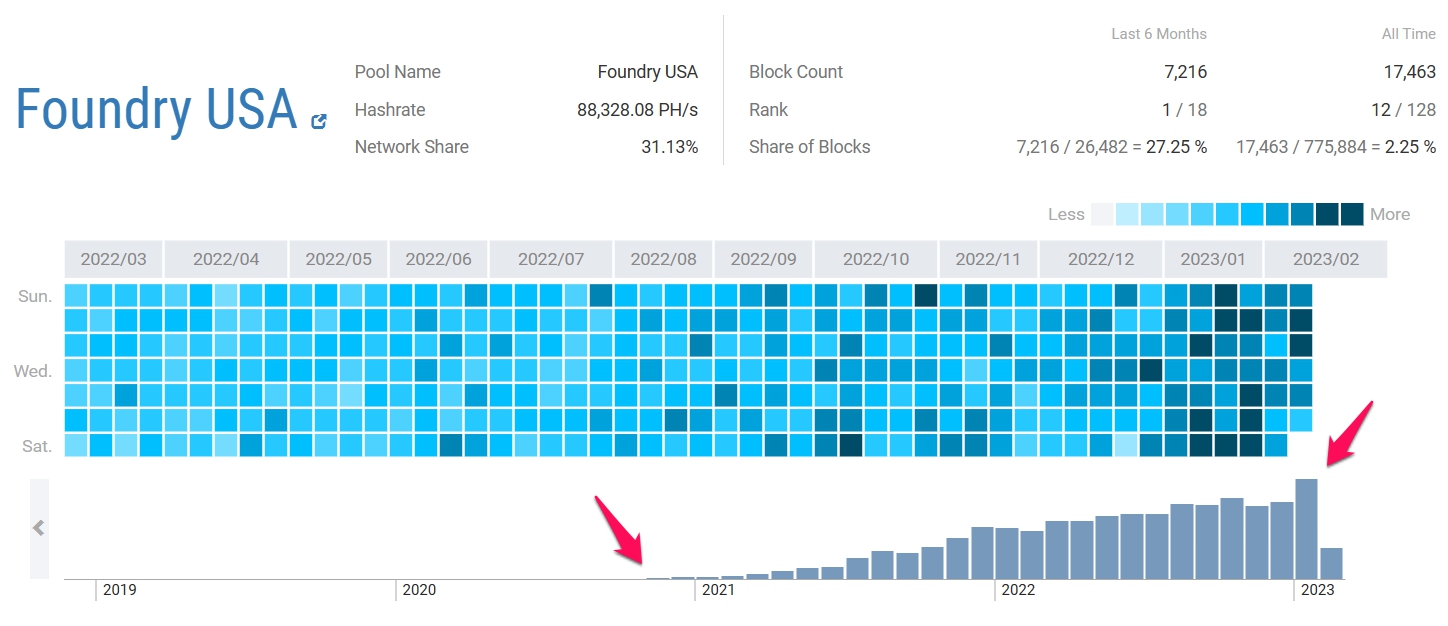
Task: Select the 2022/07 month tab
Action: [551, 259]
